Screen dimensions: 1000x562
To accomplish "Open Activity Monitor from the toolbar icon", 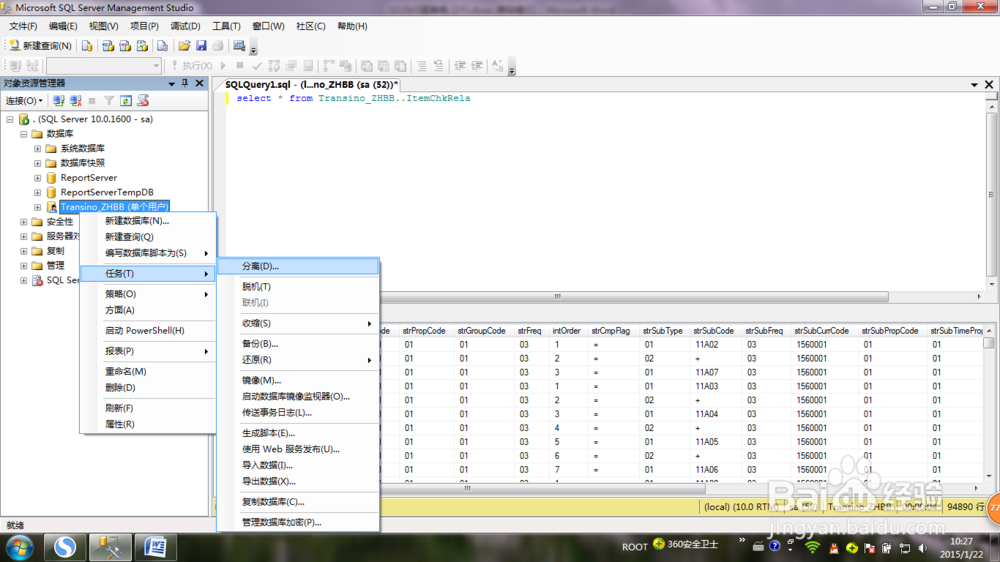I will coord(239,46).
